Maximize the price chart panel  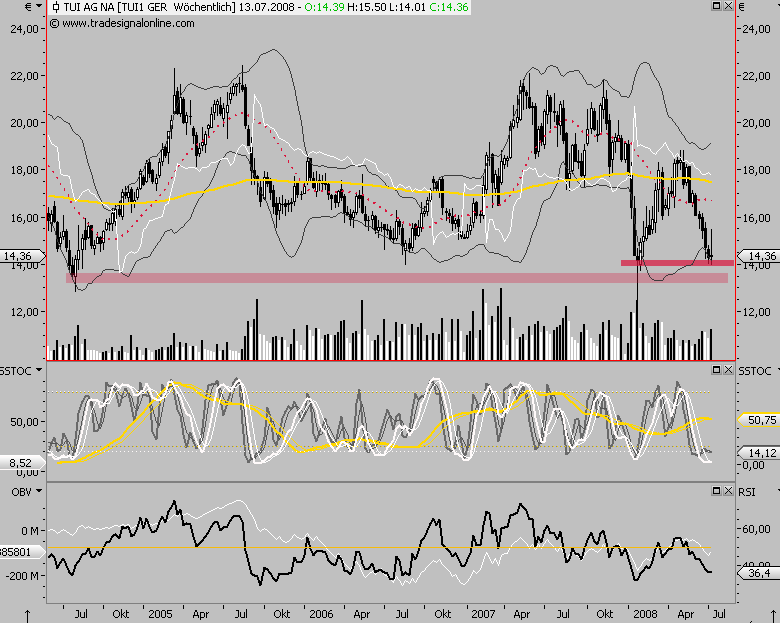click(716, 7)
